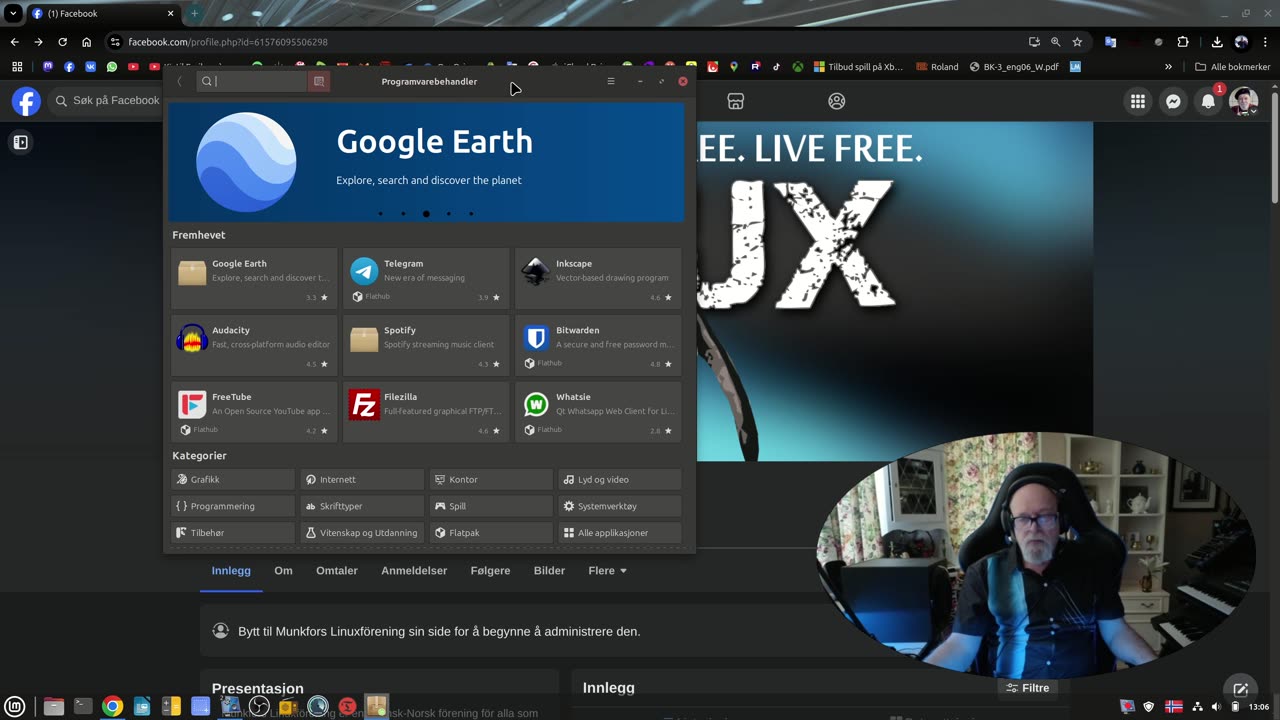
Task: Select last banner carousel dot
Action: click(471, 213)
